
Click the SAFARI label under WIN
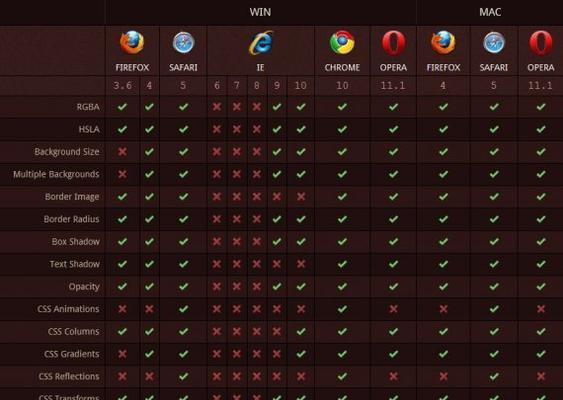(183, 68)
